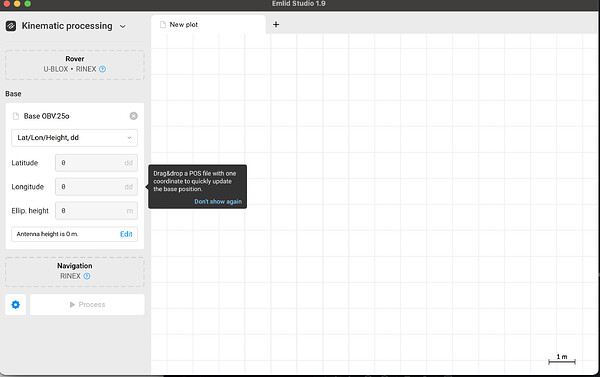600x377 pixels.
Task: Click the New plot document icon
Action: (163, 24)
